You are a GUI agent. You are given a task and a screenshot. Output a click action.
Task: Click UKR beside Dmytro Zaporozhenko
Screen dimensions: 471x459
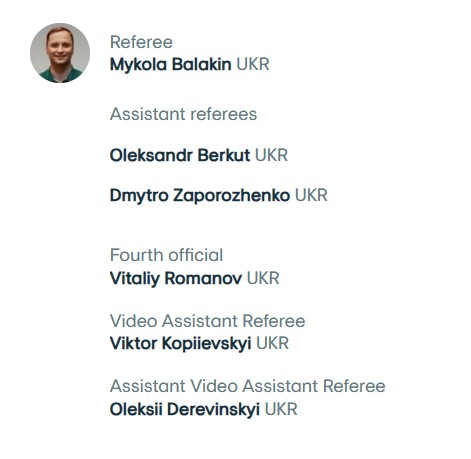point(311,196)
